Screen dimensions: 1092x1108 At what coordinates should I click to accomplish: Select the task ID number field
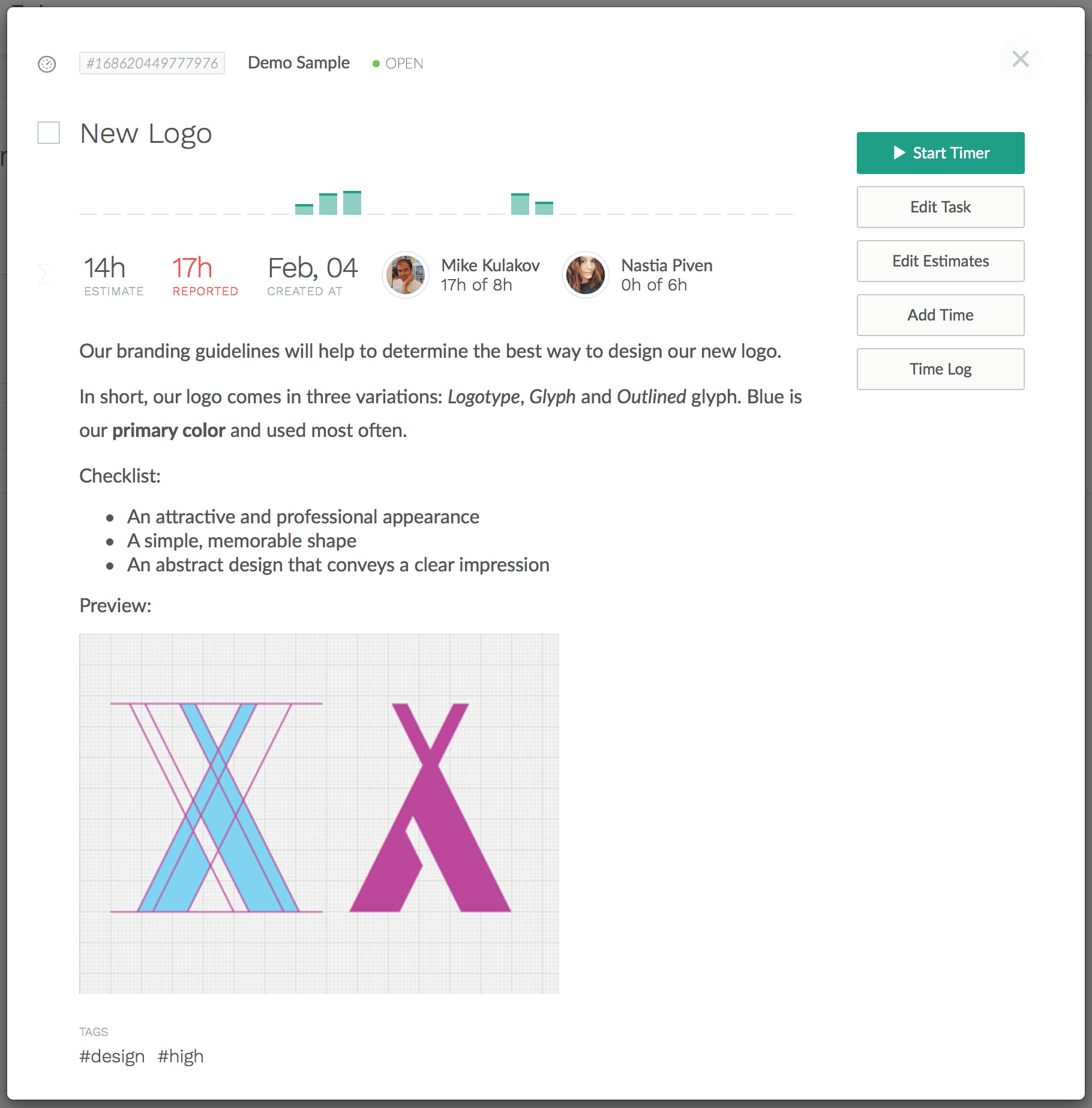coord(152,63)
